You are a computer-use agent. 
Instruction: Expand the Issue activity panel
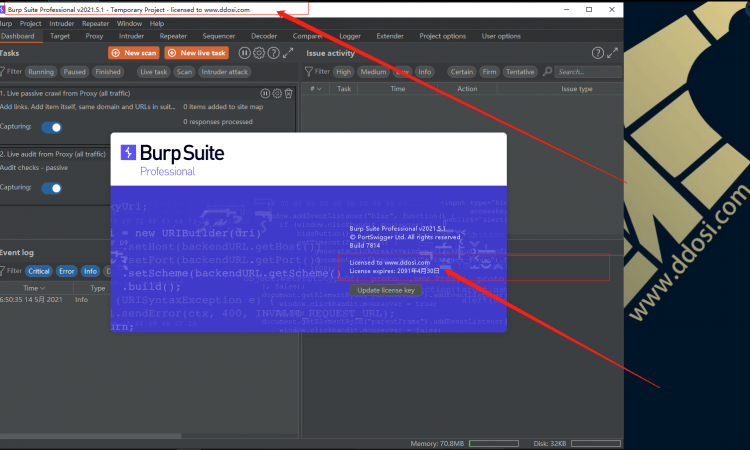[612, 53]
